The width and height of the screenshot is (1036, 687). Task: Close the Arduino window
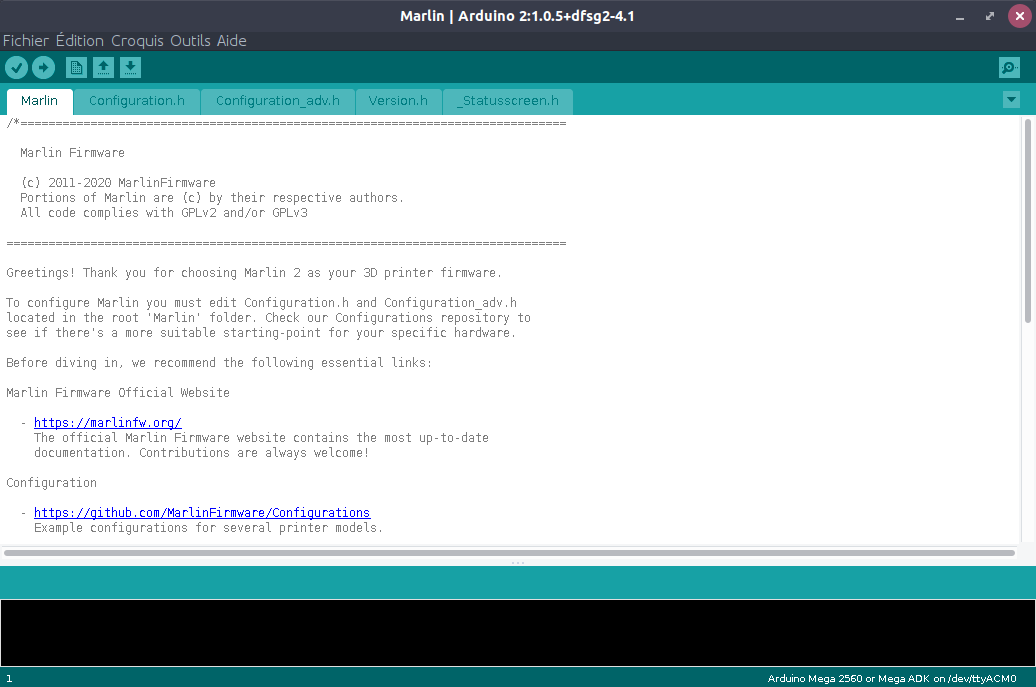coord(1019,16)
